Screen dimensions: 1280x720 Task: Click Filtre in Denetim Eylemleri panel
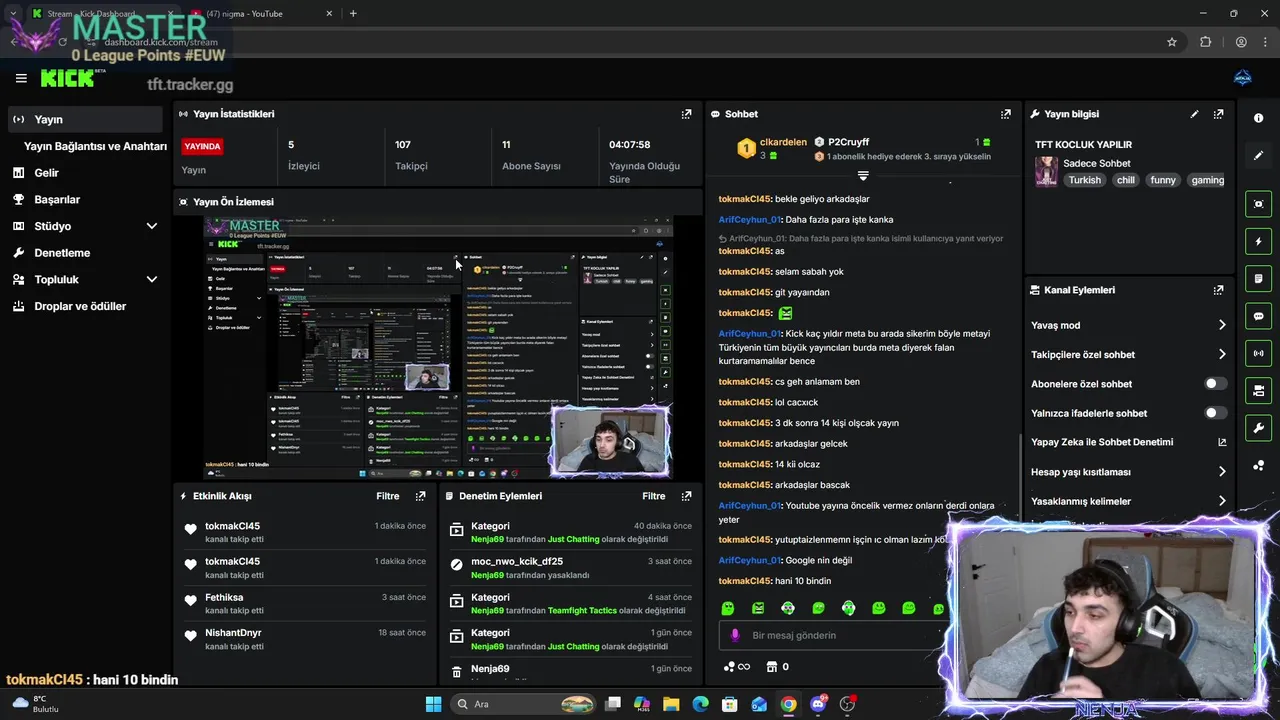[654, 496]
